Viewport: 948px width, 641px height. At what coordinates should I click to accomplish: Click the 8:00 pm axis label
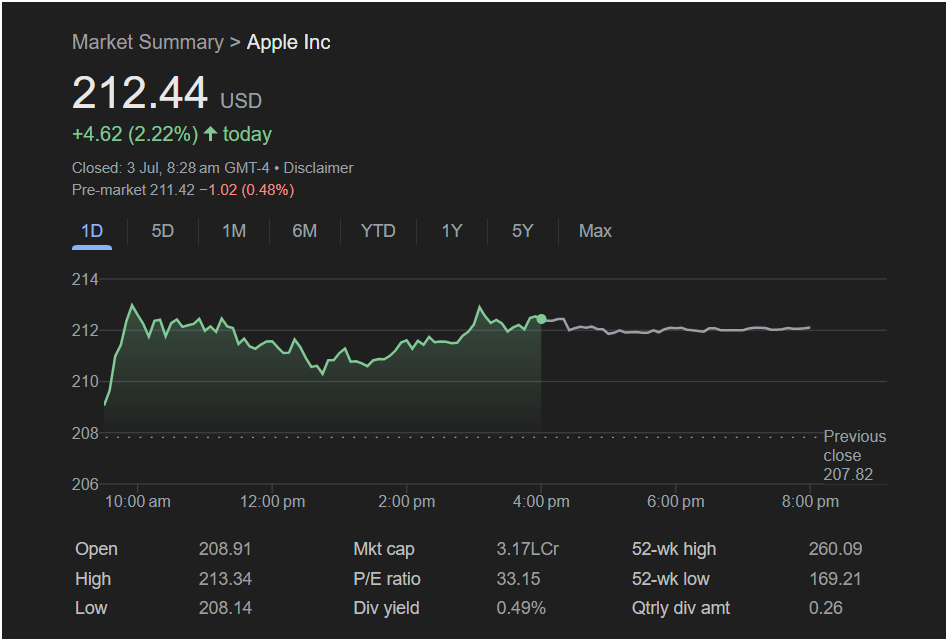810,501
